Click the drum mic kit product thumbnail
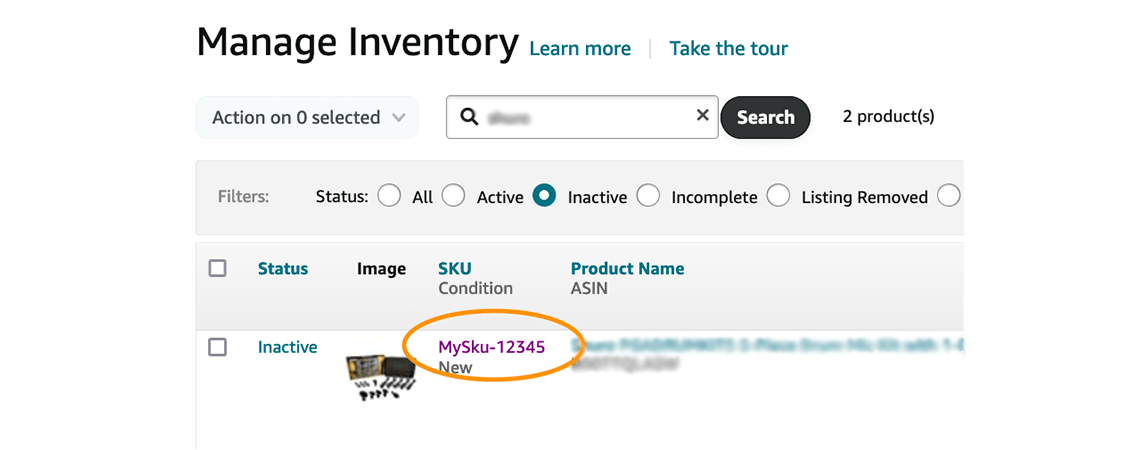Screen dimensions: 1148x450 click(x=375, y=377)
